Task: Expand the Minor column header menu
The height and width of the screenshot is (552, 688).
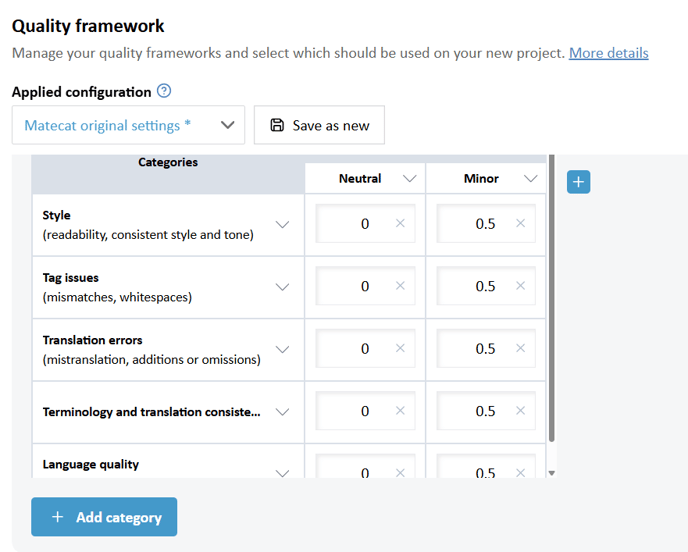Action: click(530, 179)
